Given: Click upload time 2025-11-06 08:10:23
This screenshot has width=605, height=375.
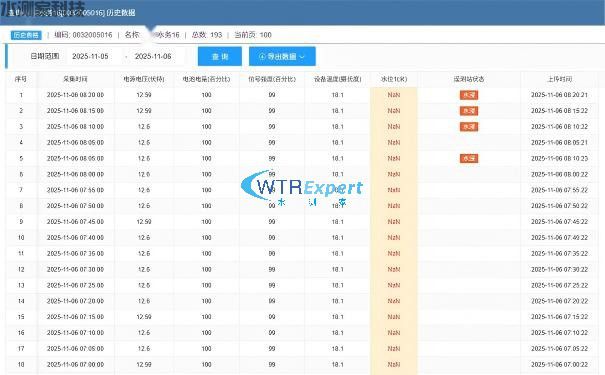Looking at the screenshot, I should click(x=559, y=158).
